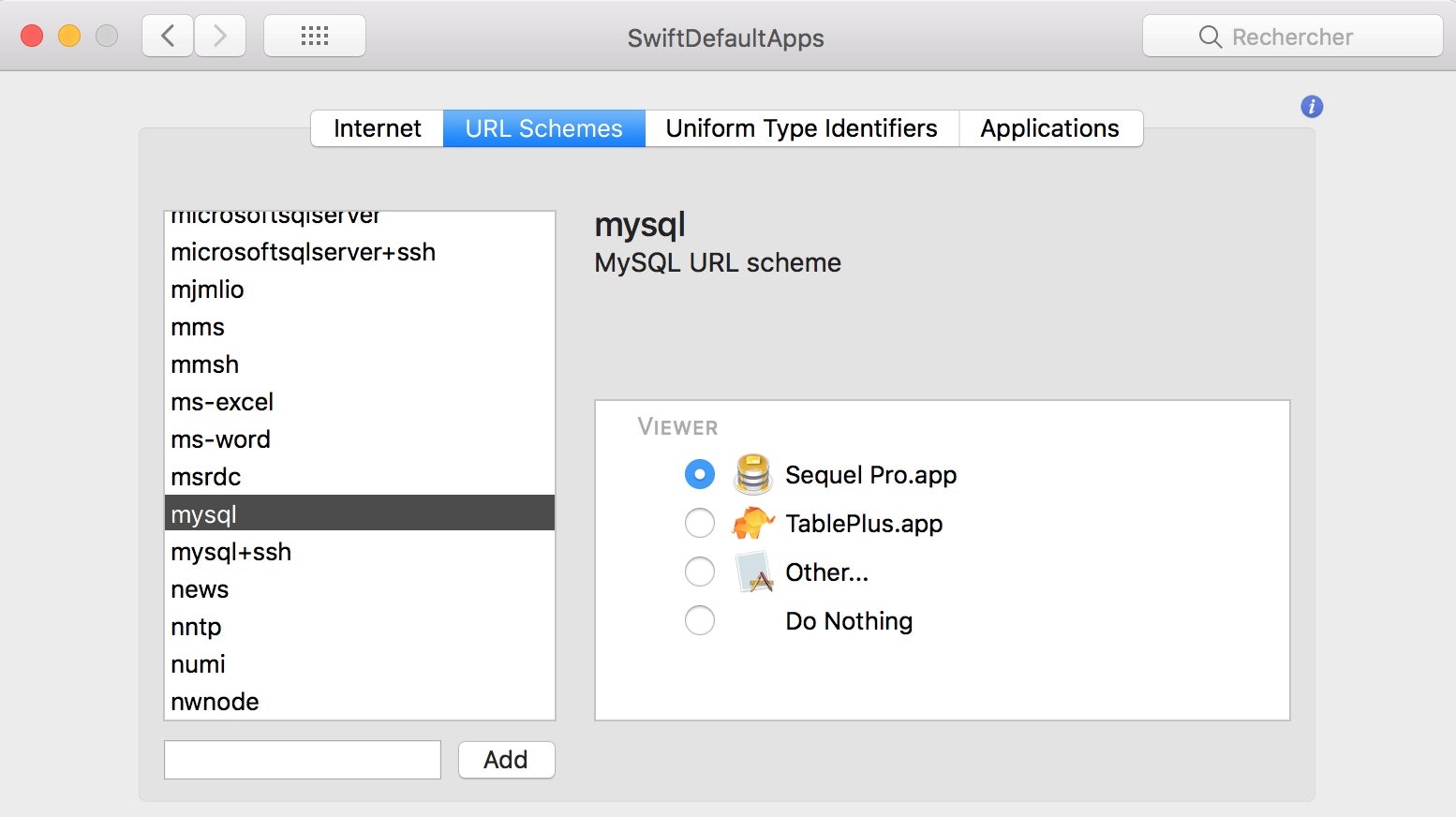Choose Do Nothing for the mysql scheme
Image resolution: width=1456 pixels, height=817 pixels.
pos(699,620)
